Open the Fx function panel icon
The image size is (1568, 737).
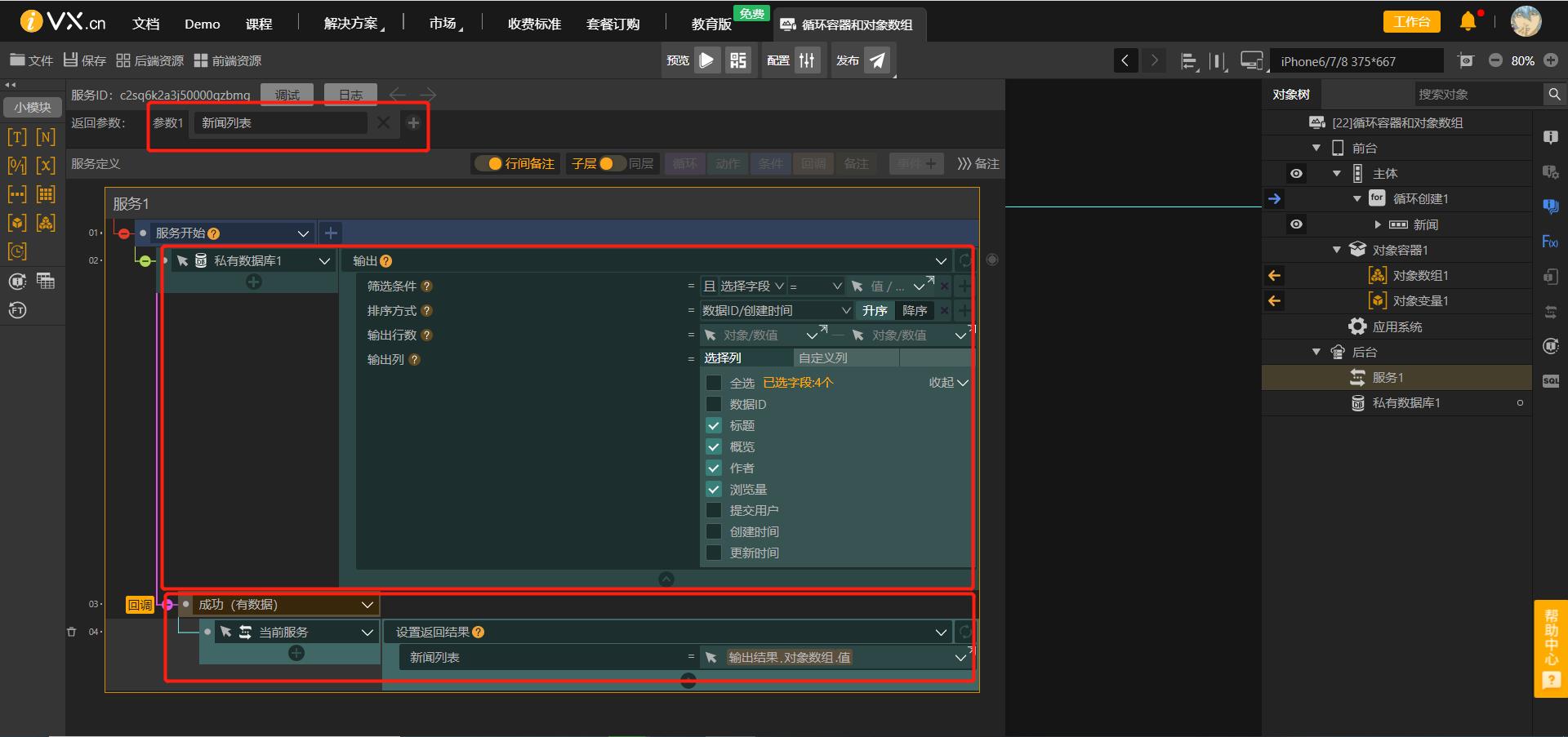[x=1550, y=242]
